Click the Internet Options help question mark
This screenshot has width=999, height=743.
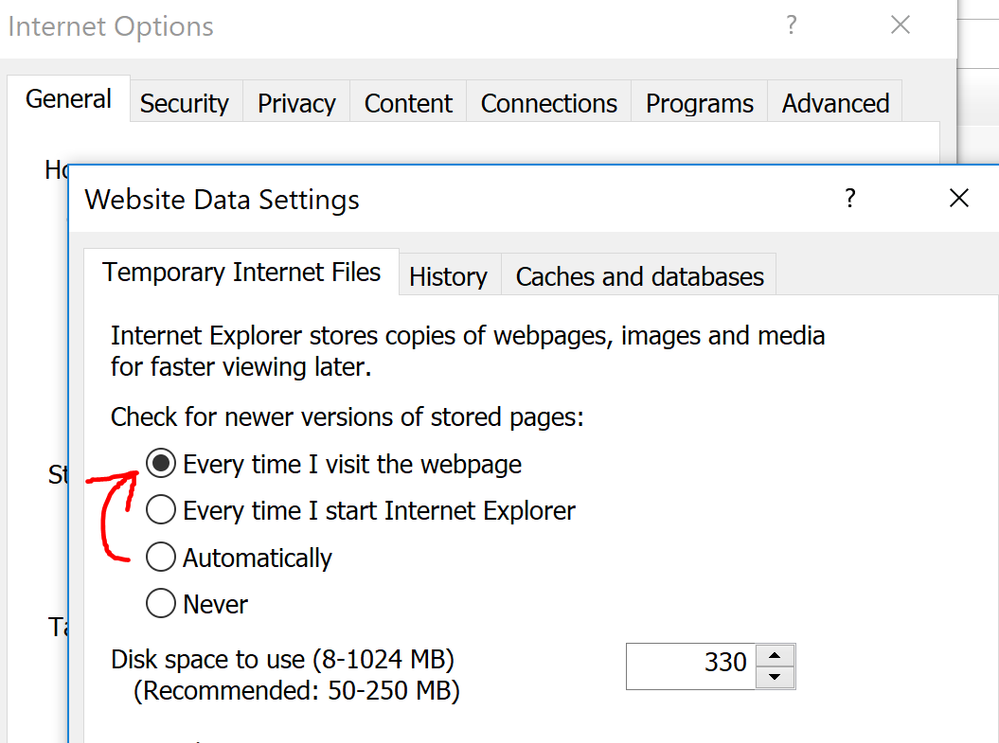pos(791,26)
